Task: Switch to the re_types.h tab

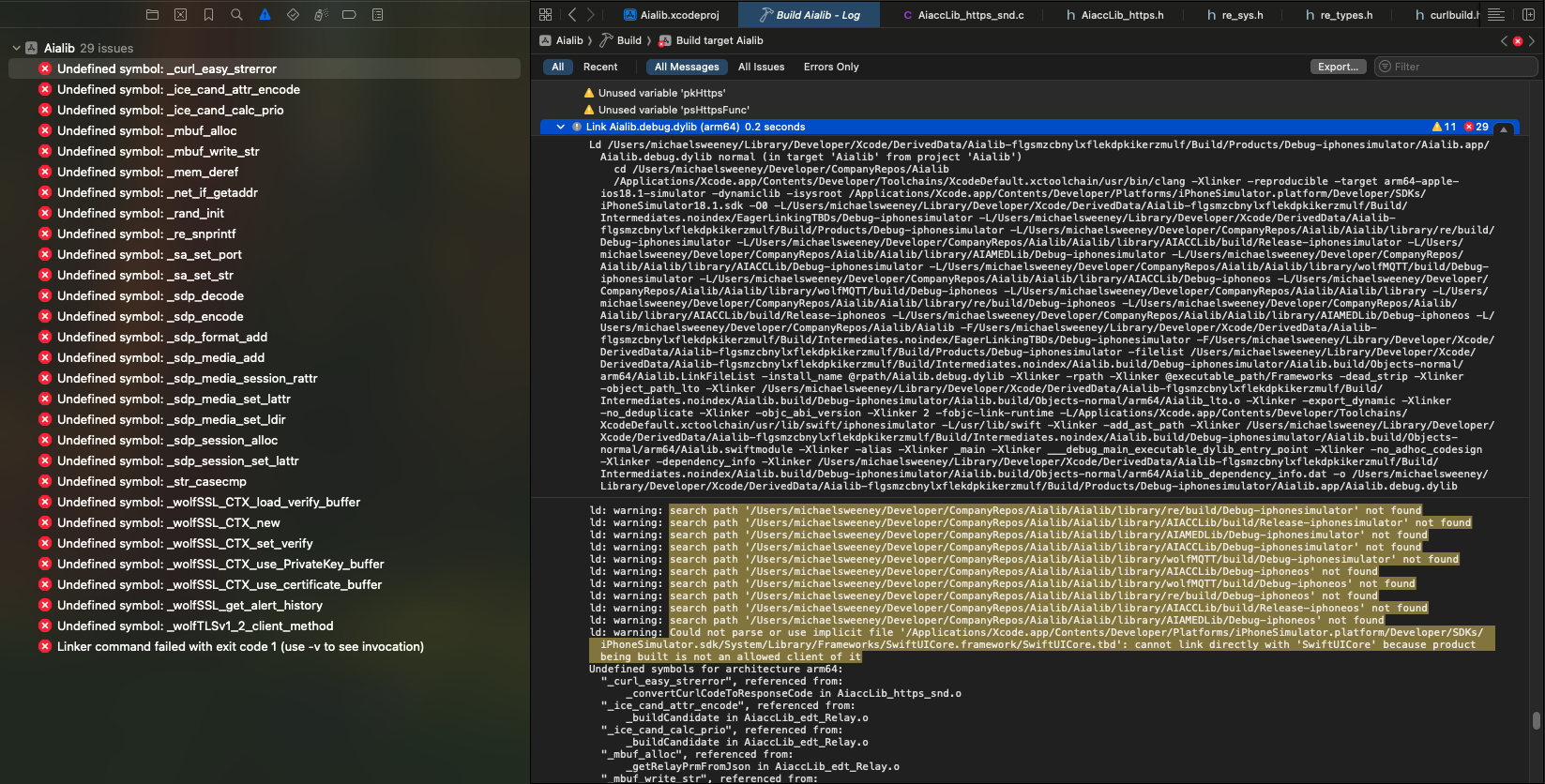Action: coord(1339,15)
